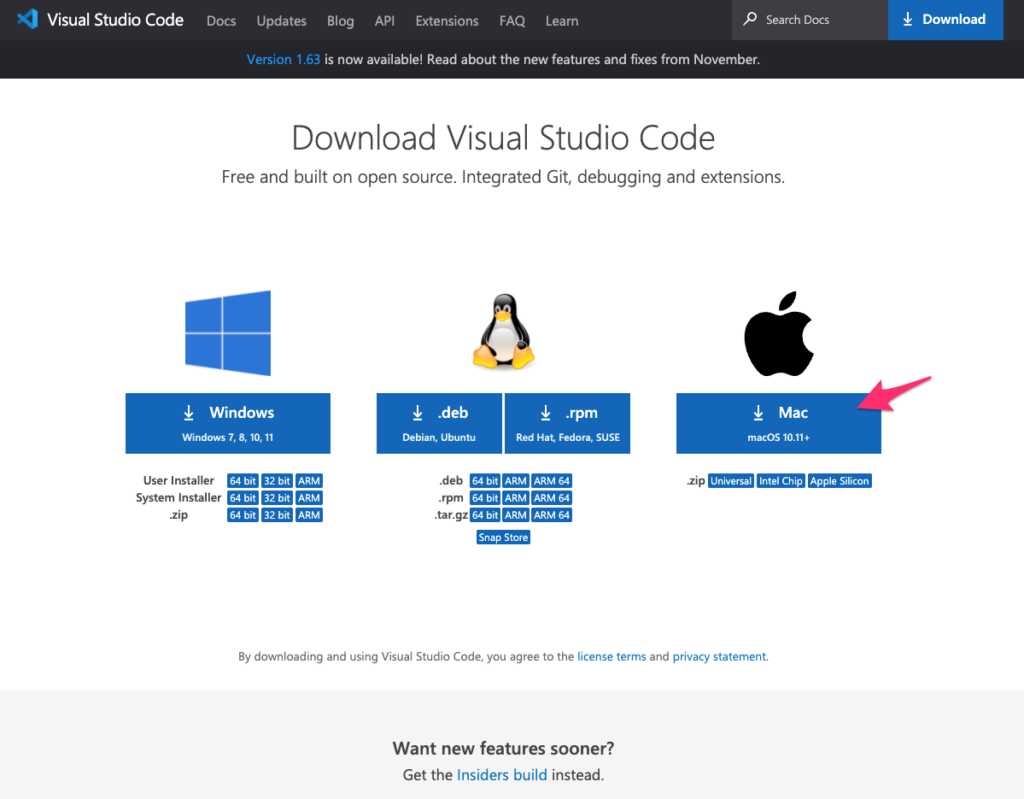Image resolution: width=1024 pixels, height=799 pixels.
Task: Download Linux .rpm 64 bit
Action: 485,498
